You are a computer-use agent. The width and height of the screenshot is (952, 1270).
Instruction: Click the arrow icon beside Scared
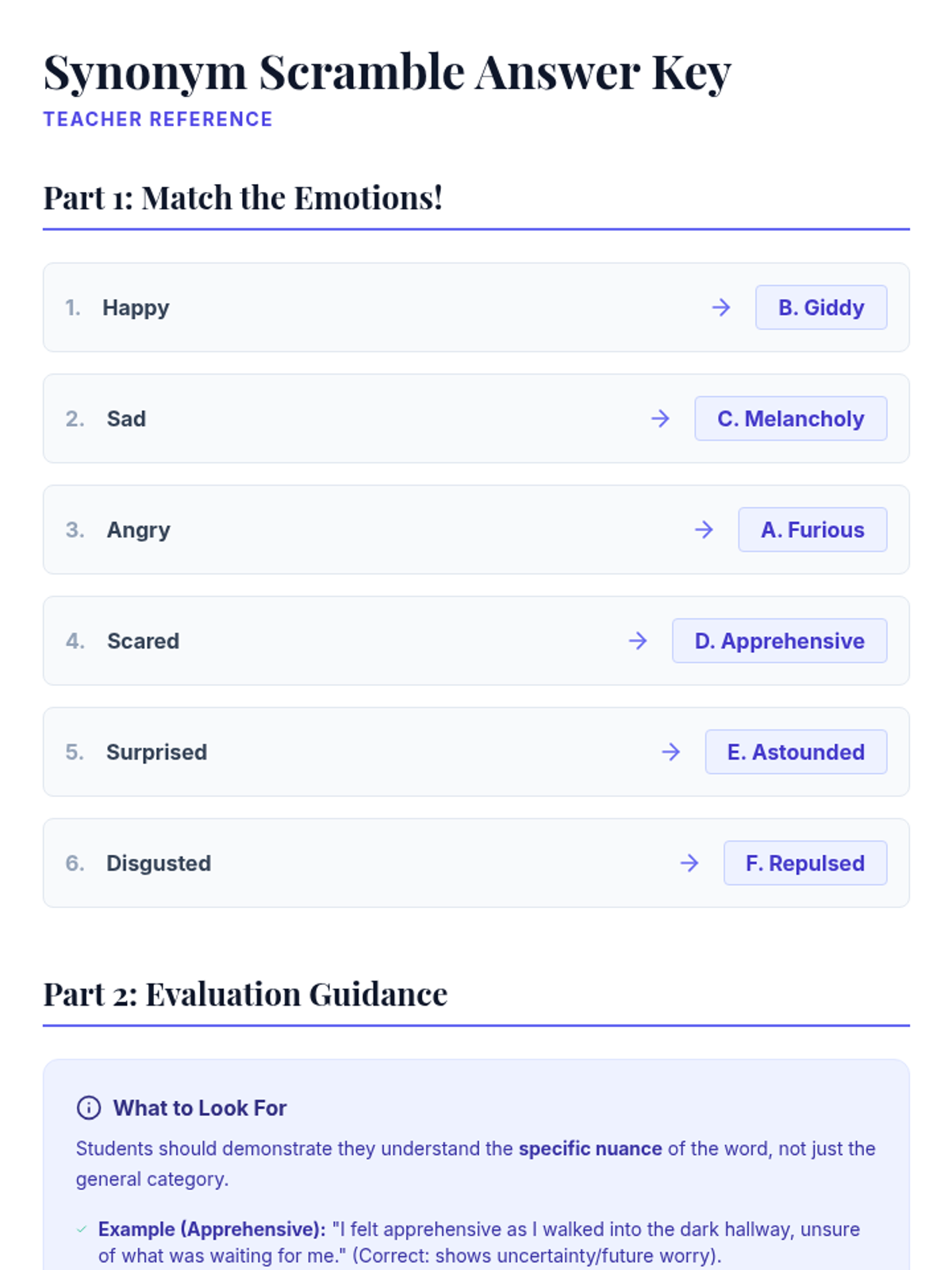638,641
